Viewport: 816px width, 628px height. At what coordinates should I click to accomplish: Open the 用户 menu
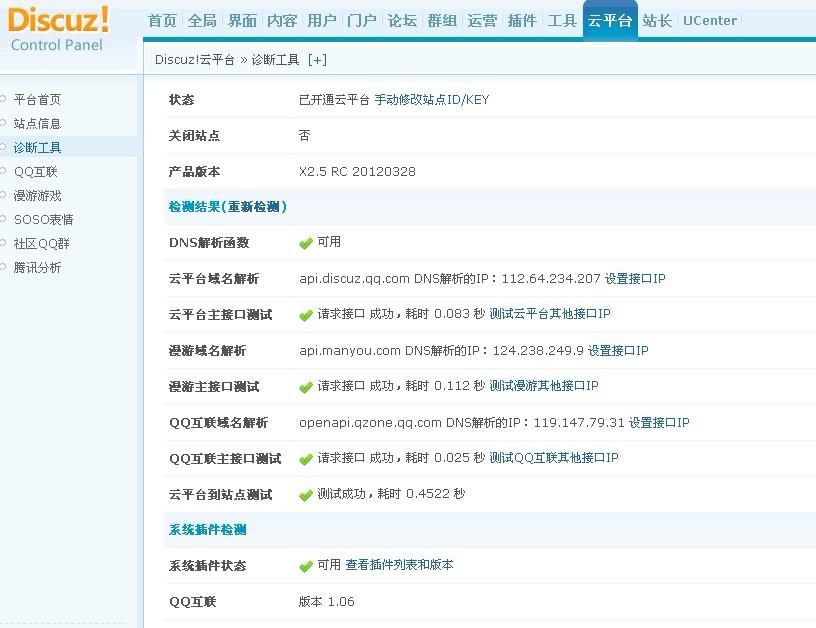(322, 21)
